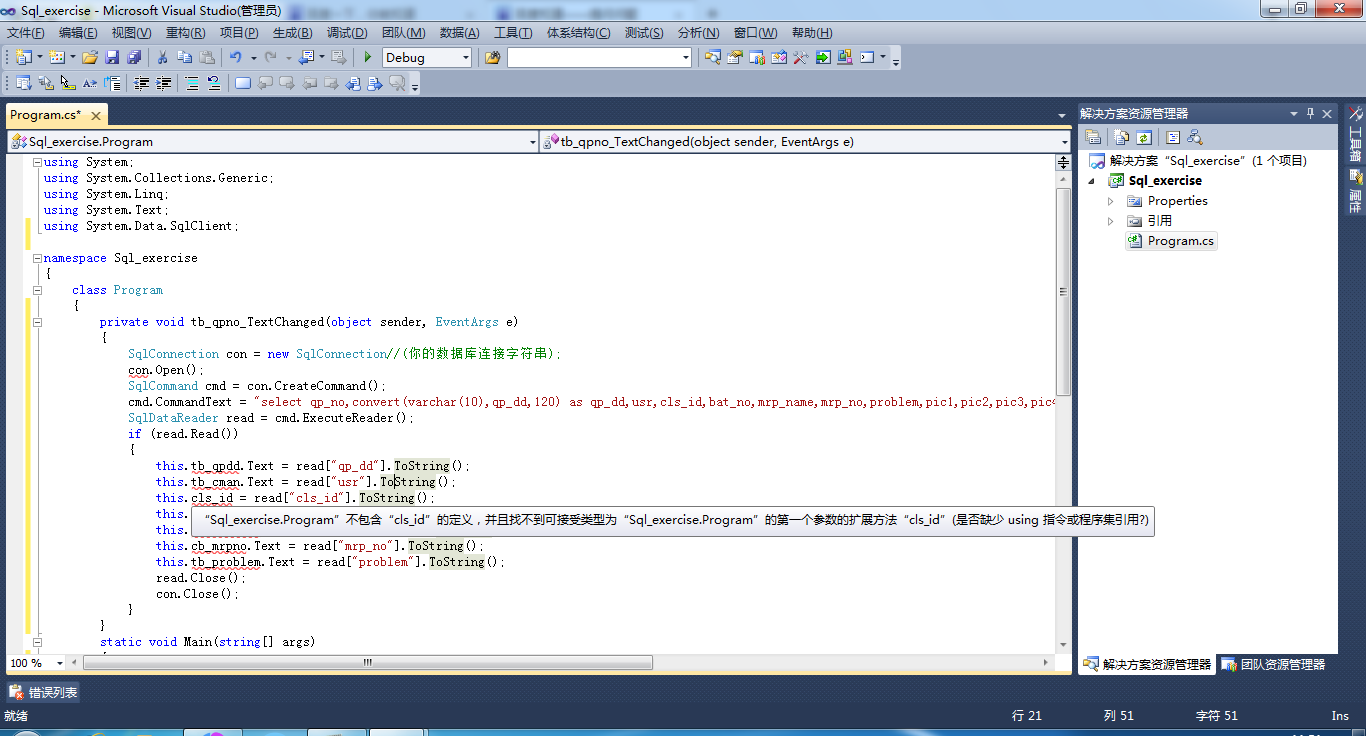Image resolution: width=1366 pixels, height=736 pixels.
Task: Expand the 引用 references node
Action: click(x=1110, y=221)
